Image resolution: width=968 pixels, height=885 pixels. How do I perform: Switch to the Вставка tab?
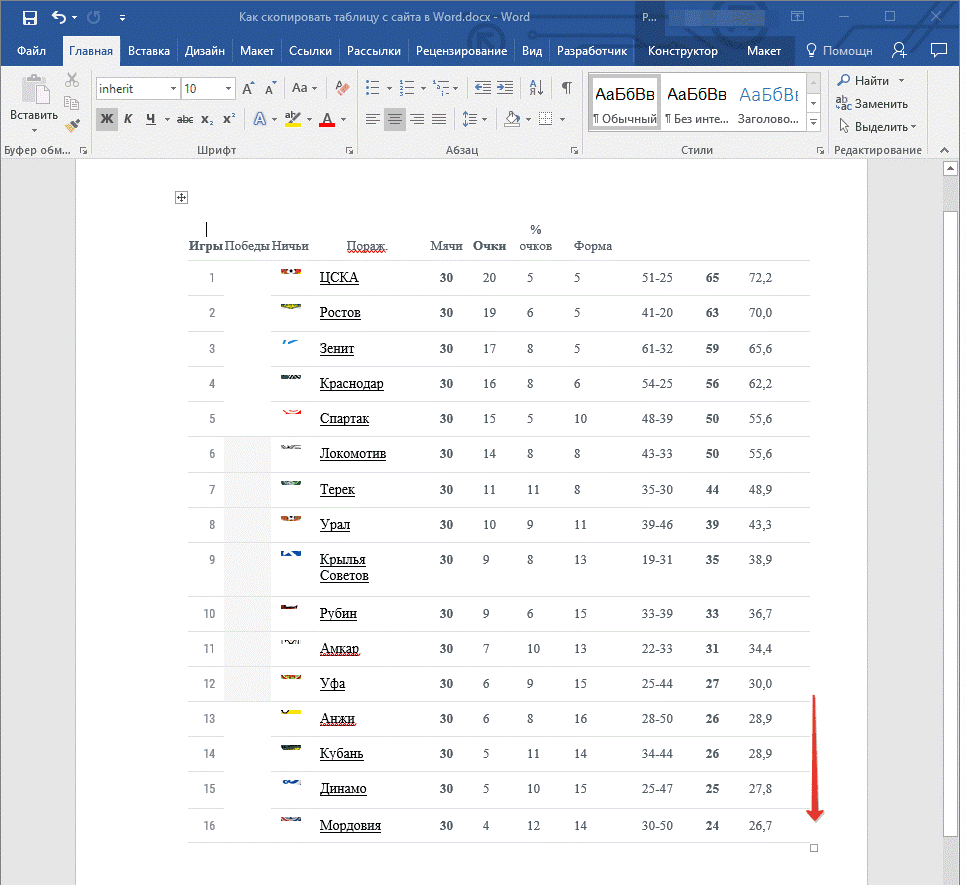(x=149, y=51)
